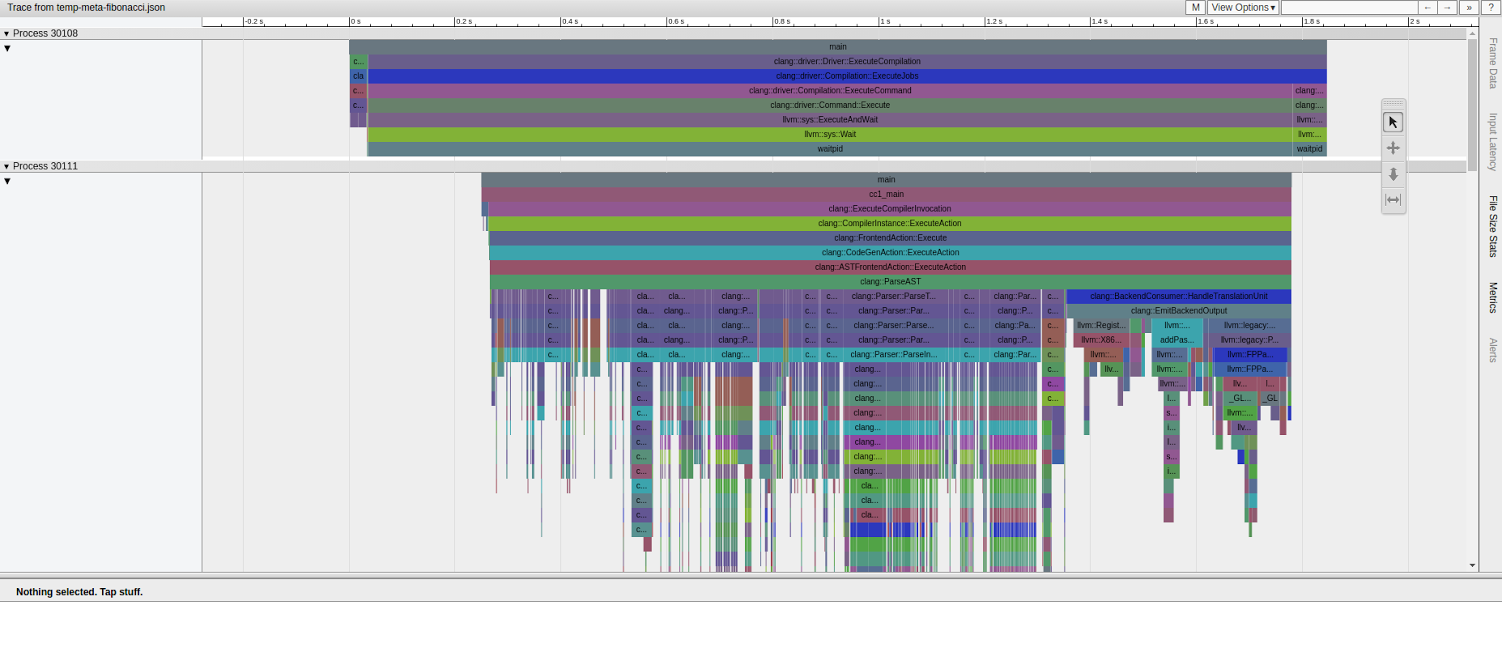Select the clang::driver::Compilation::ExecuteCommand slice

click(x=830, y=90)
